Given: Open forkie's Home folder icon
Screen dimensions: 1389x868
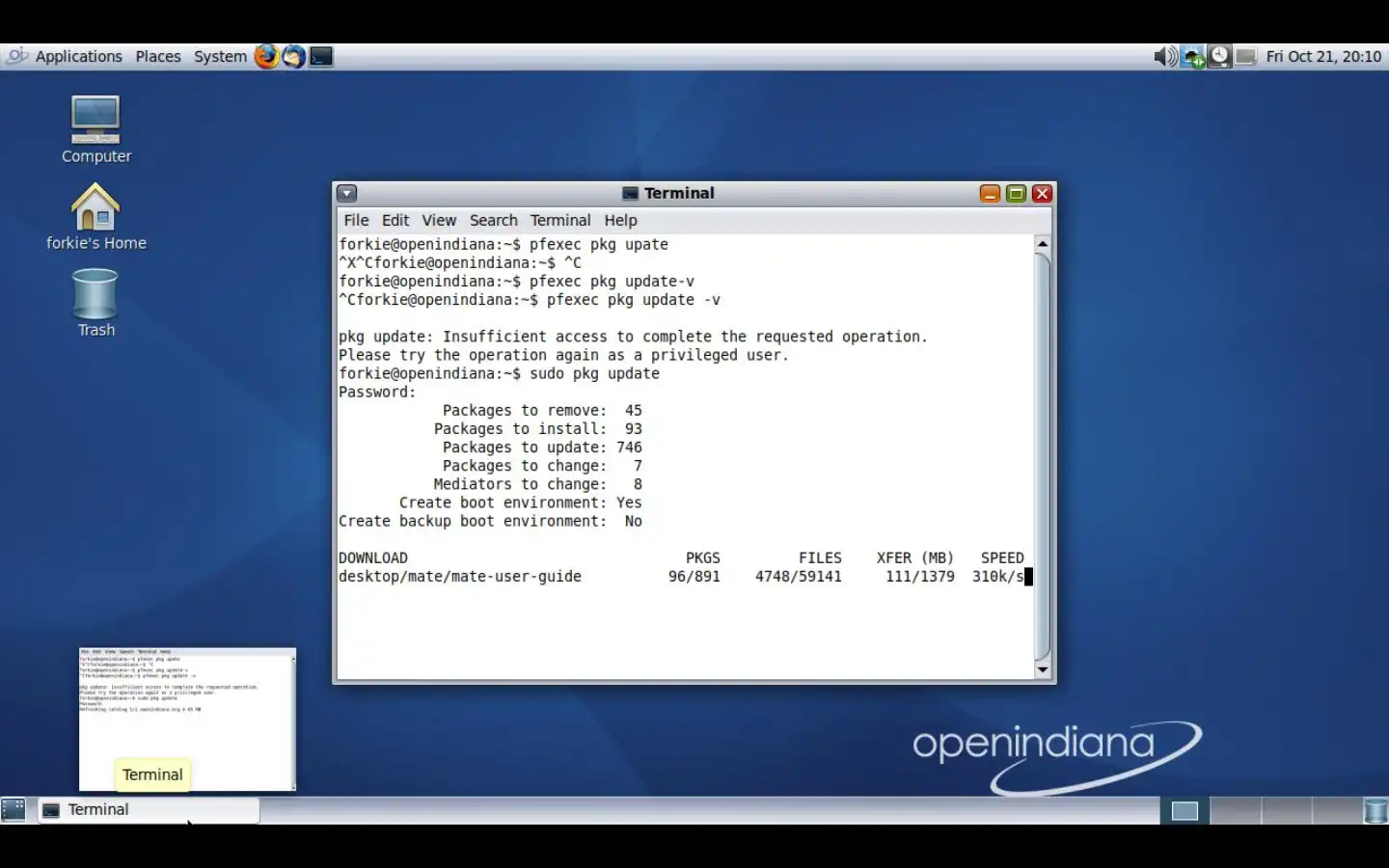Looking at the screenshot, I should pos(95,217).
